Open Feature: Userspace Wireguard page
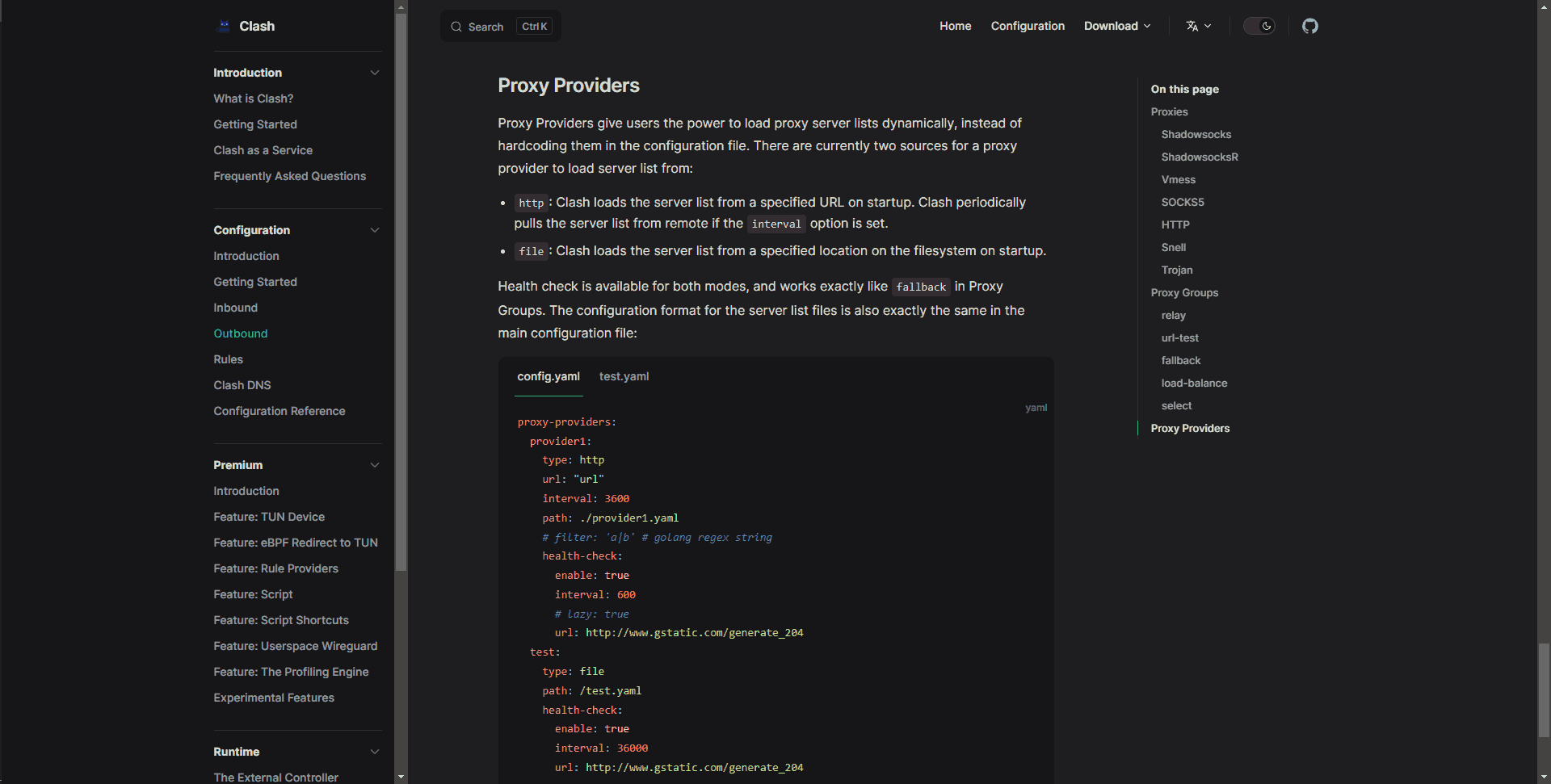This screenshot has width=1551, height=784. click(296, 646)
